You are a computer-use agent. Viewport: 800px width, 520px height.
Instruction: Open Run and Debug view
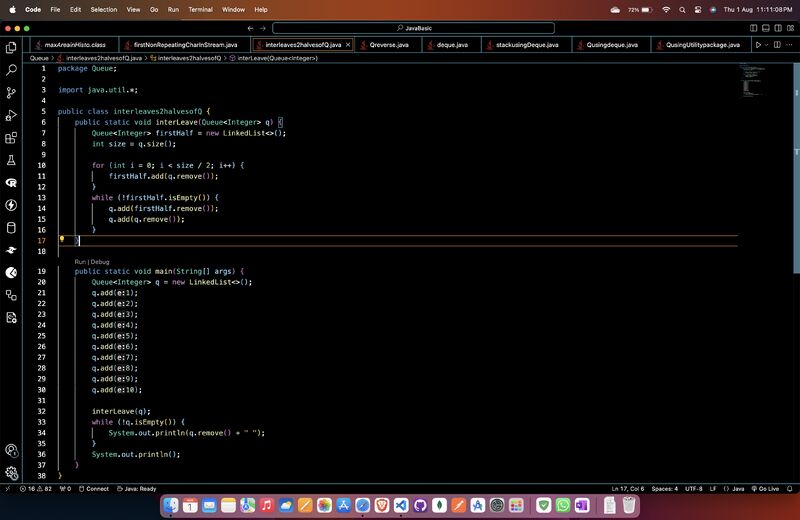click(11, 116)
